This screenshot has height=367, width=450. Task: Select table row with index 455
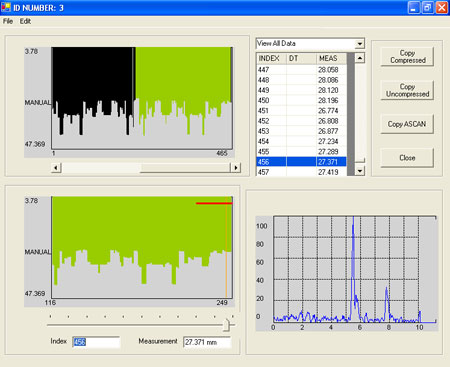coord(301,152)
